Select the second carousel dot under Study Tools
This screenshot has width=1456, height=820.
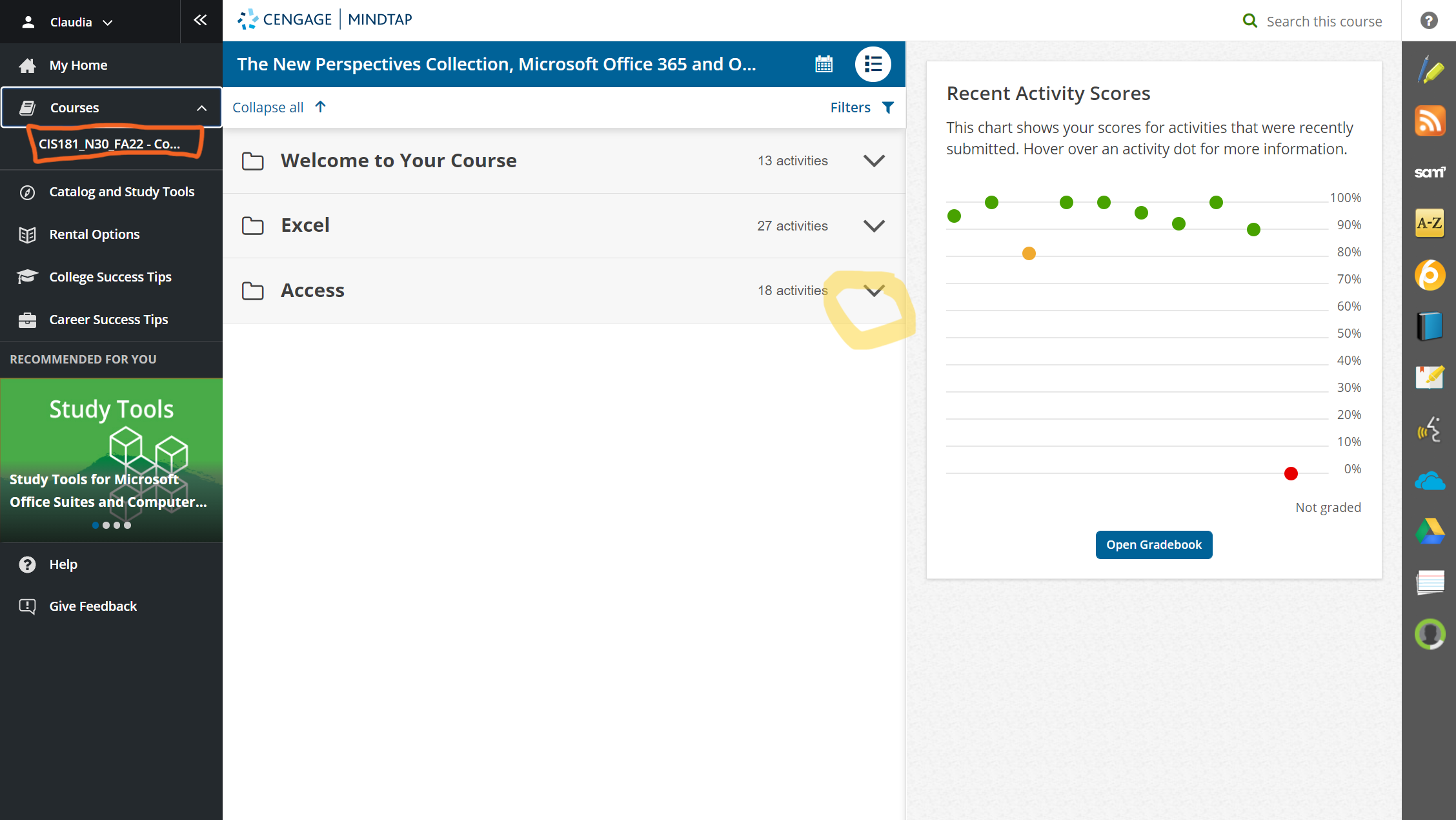(x=106, y=525)
